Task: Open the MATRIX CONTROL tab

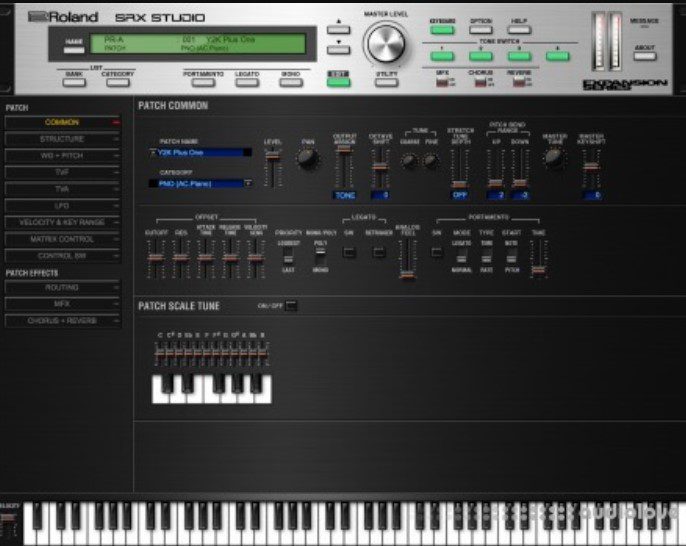Action: (x=62, y=239)
